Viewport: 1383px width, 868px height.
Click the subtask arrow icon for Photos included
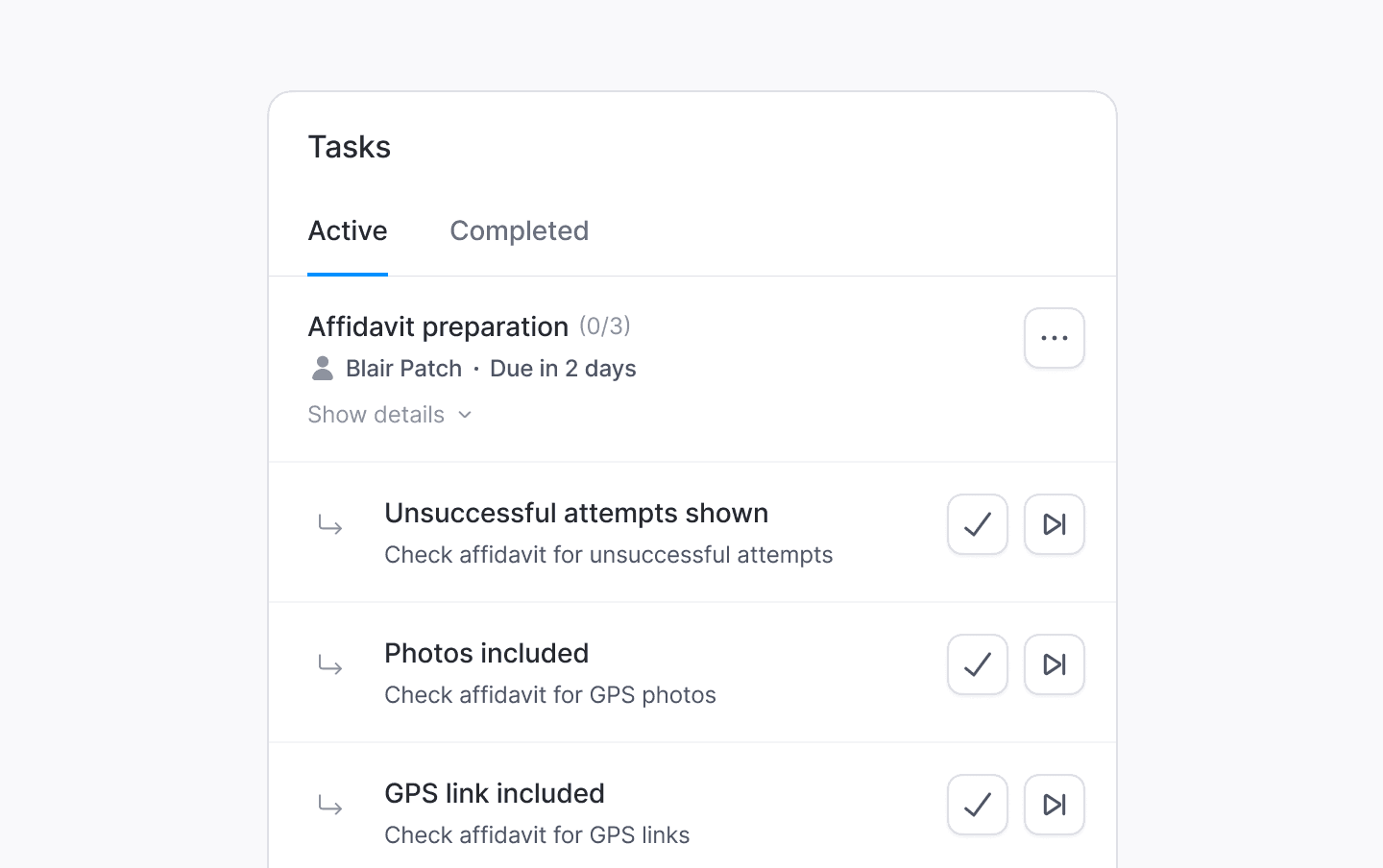point(330,665)
